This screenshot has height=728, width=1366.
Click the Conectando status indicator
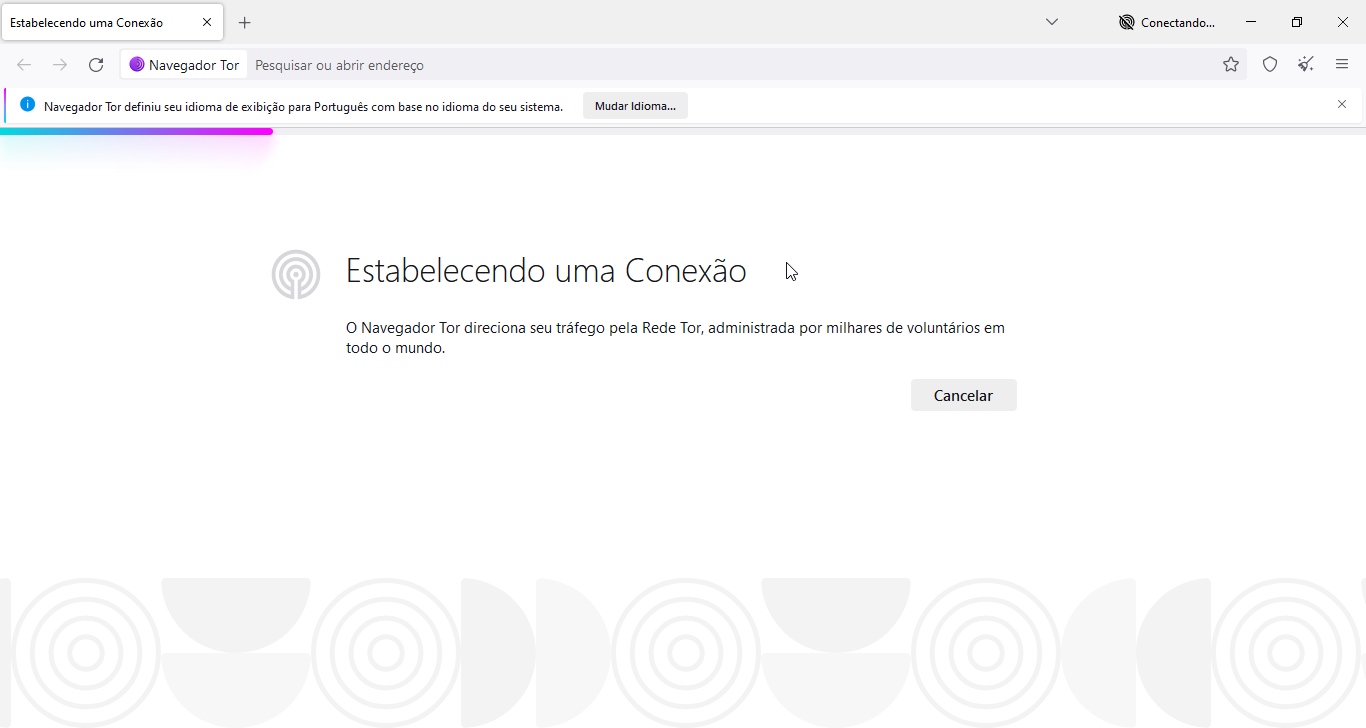[1166, 22]
